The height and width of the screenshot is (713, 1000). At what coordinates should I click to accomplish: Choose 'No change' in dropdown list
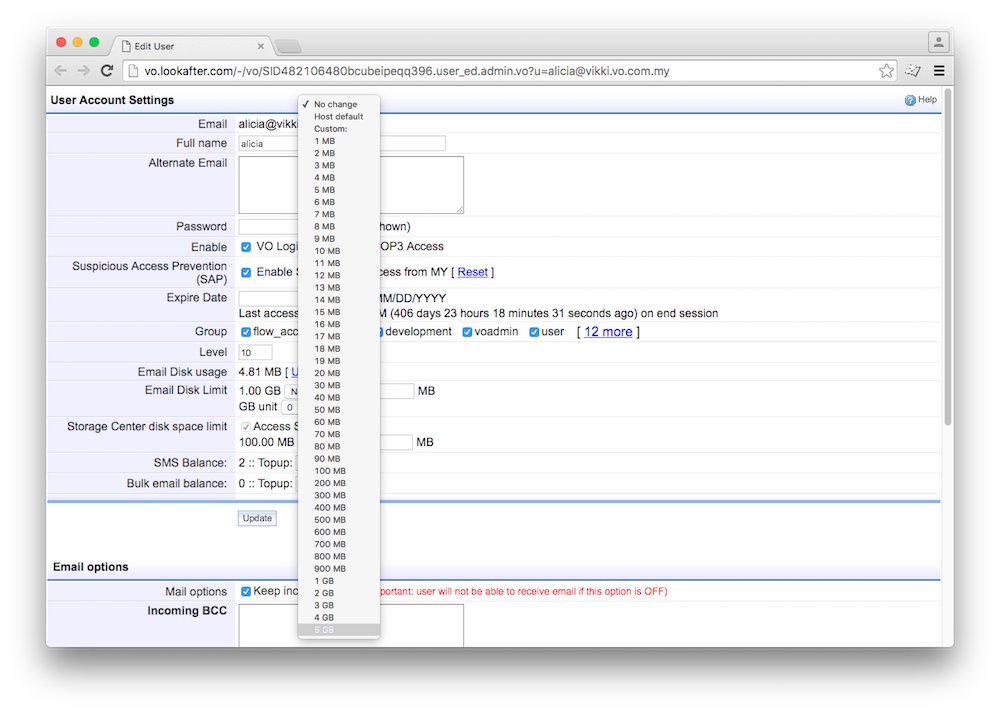click(x=339, y=104)
